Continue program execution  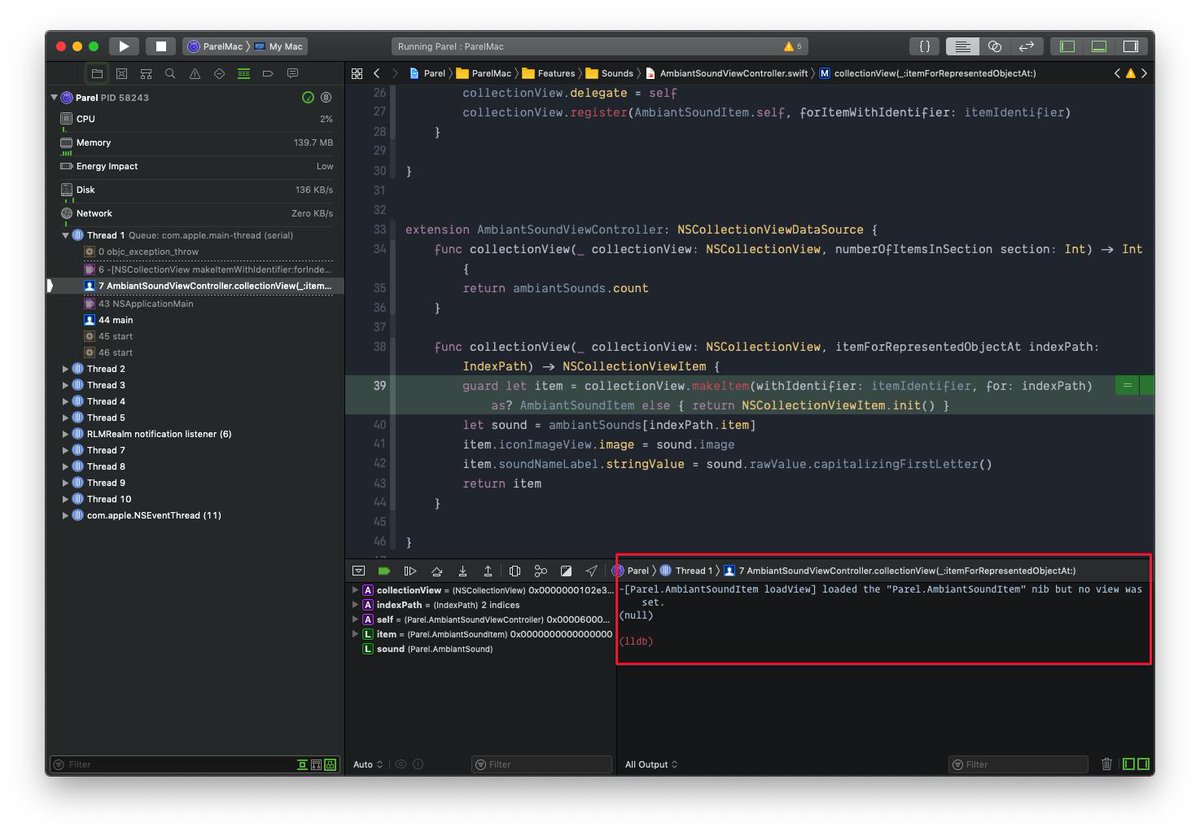coord(410,571)
